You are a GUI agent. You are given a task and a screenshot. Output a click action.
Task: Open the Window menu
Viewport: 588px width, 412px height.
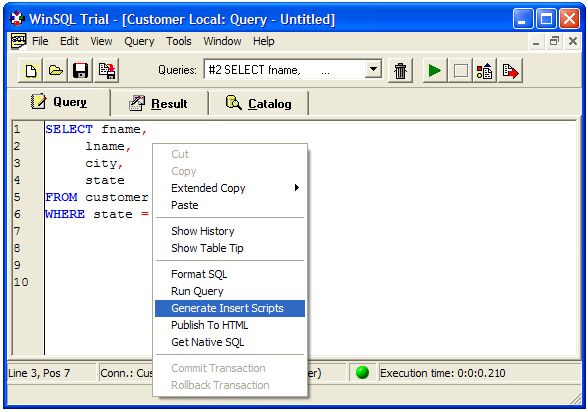(x=222, y=41)
